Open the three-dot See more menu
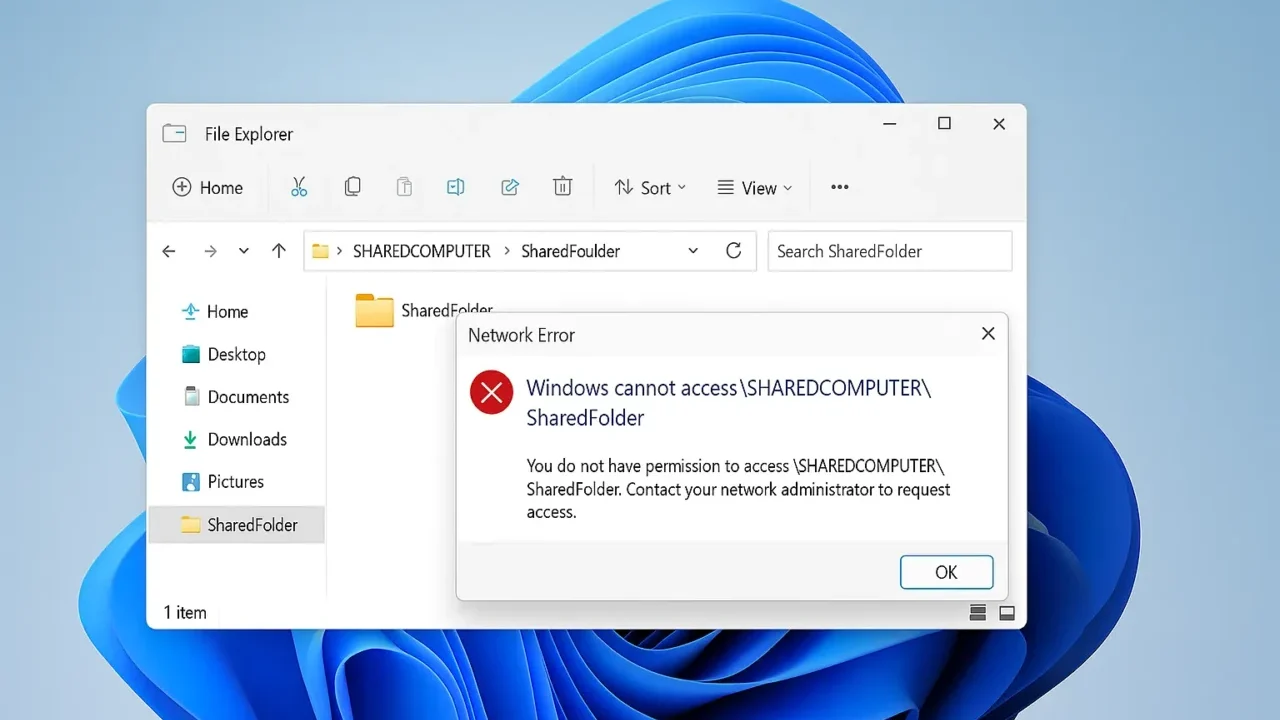The height and width of the screenshot is (720, 1280). 840,187
